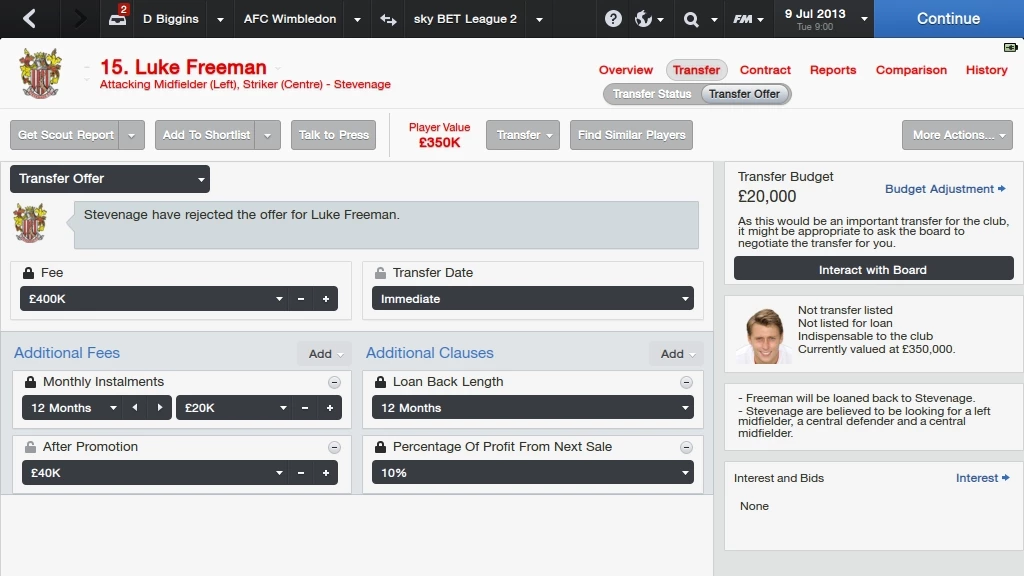Viewport: 1024px width, 576px height.
Task: Open the world globe menu icon
Action: pyautogui.click(x=644, y=19)
